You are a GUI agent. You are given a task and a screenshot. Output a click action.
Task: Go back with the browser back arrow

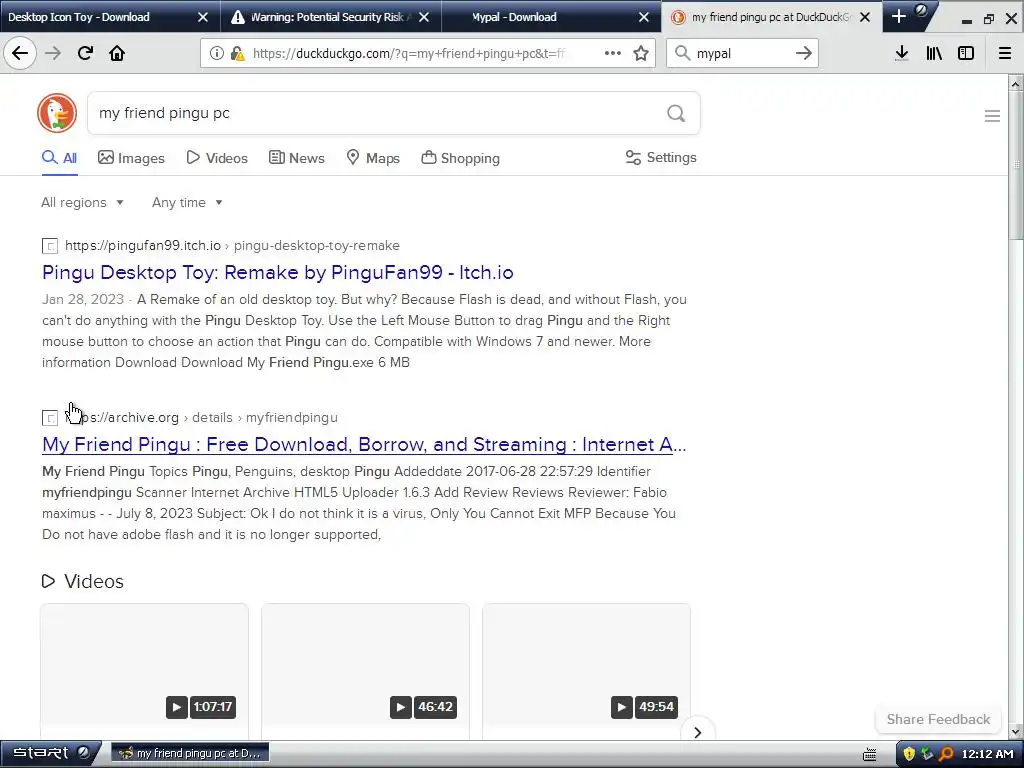pos(20,53)
